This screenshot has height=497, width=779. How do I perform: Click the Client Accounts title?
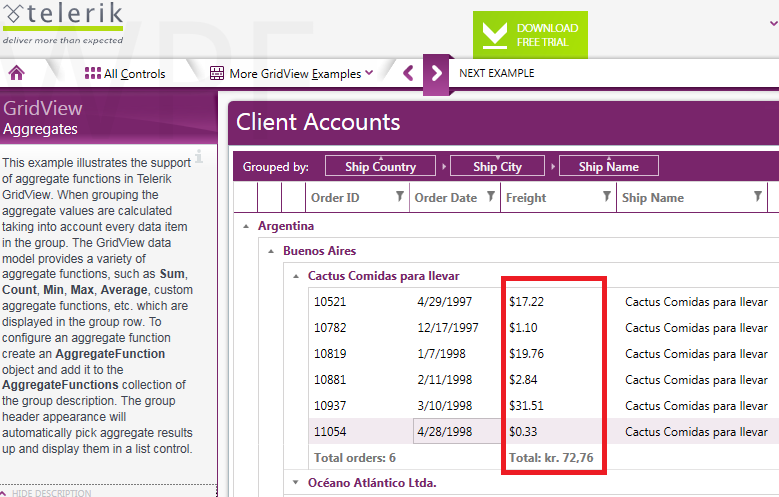pyautogui.click(x=318, y=122)
